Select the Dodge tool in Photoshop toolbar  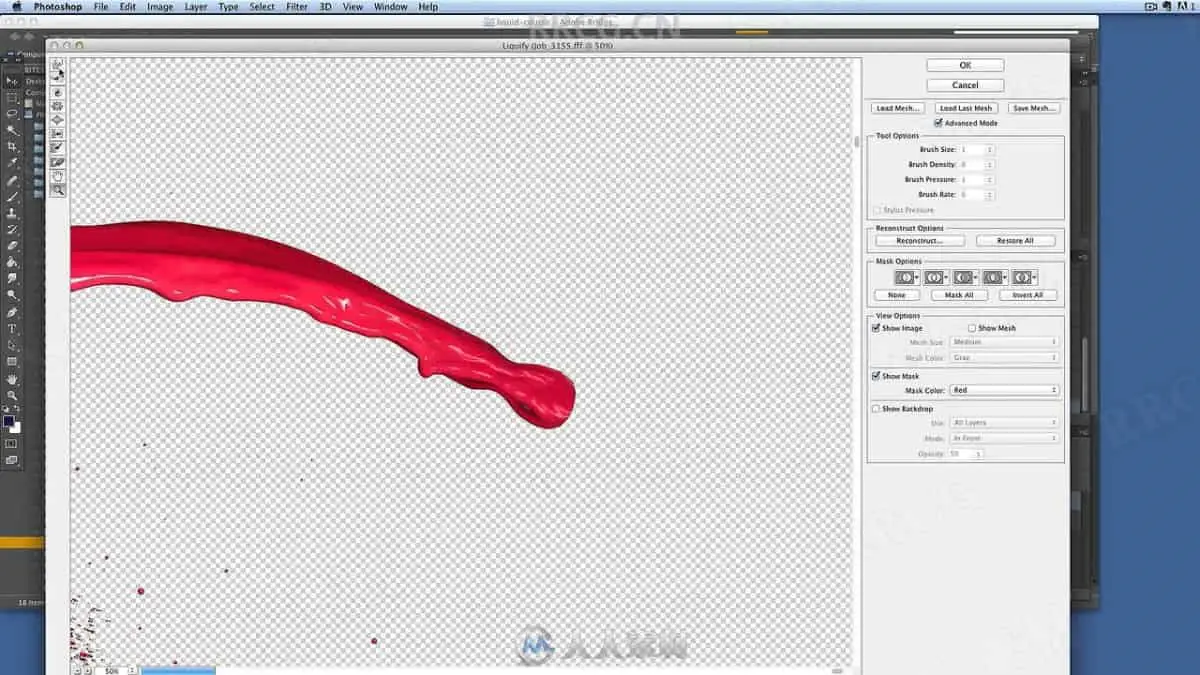point(12,295)
